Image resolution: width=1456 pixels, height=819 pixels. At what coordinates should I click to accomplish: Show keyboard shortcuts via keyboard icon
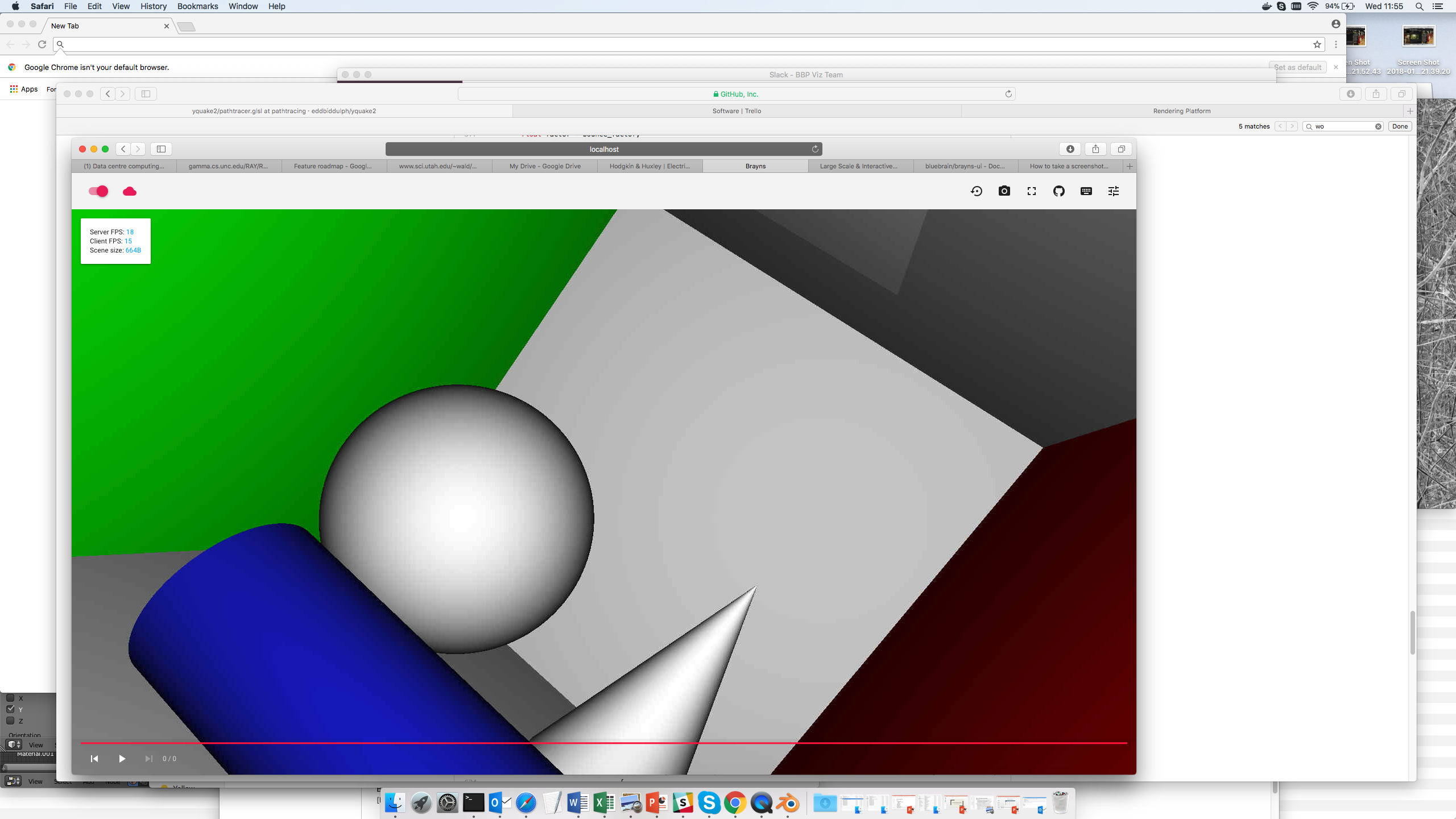(x=1086, y=191)
